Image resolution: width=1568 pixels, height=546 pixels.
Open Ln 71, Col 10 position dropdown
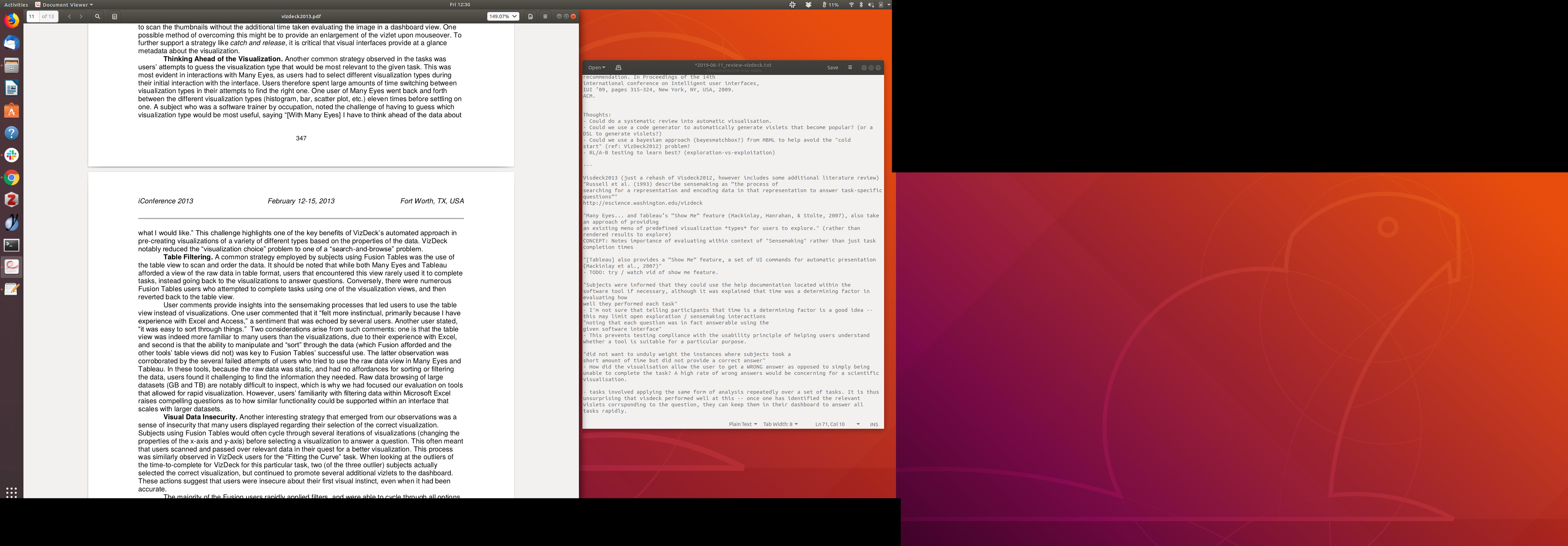pyautogui.click(x=837, y=424)
